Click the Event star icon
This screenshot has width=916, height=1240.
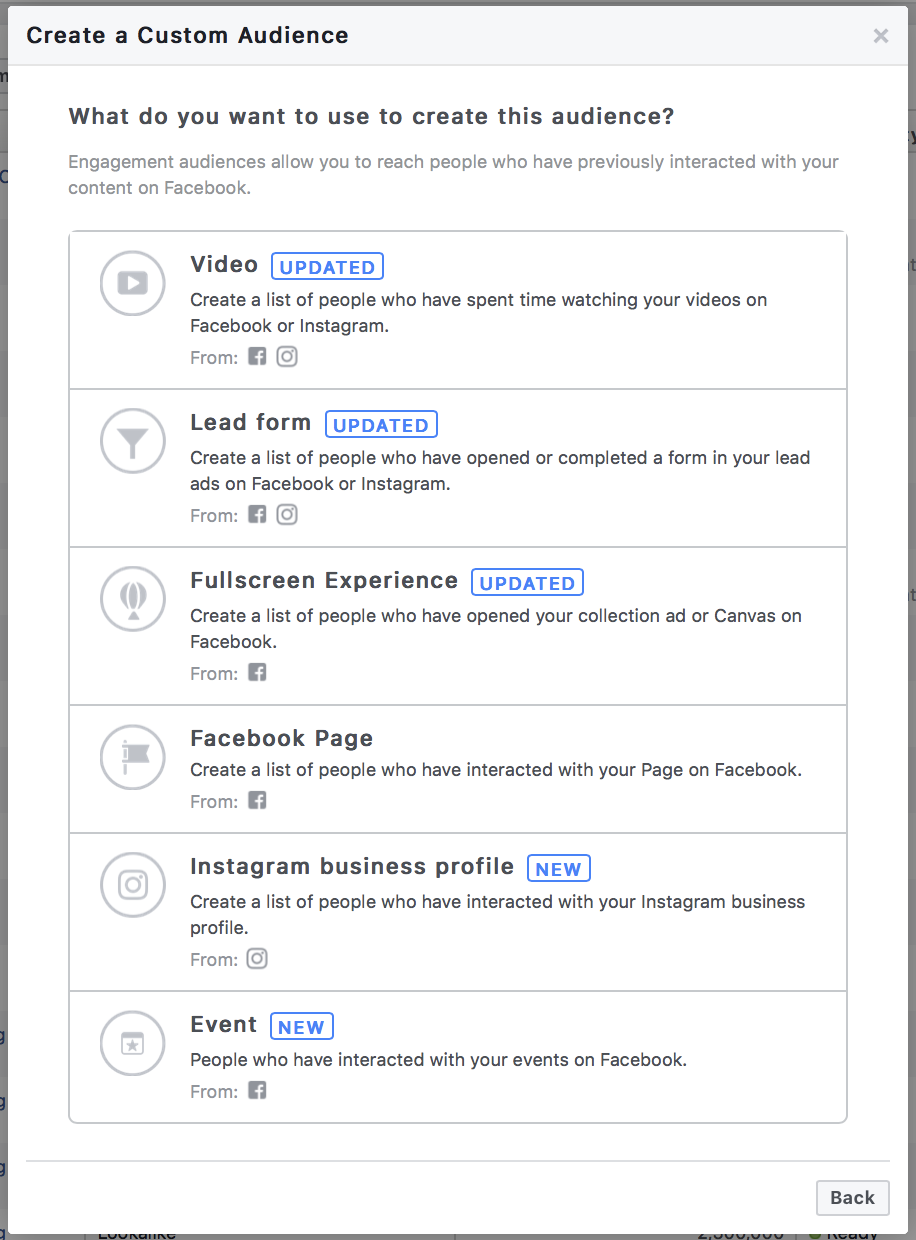pyautogui.click(x=132, y=1043)
